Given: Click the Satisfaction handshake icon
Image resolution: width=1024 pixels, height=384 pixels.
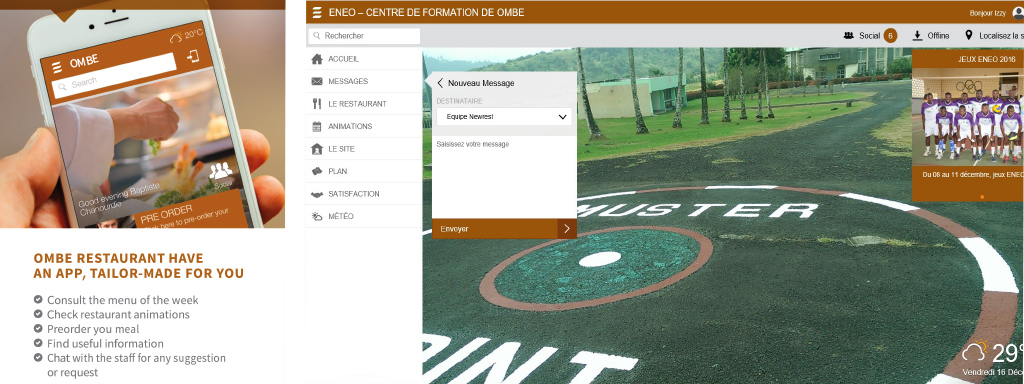Looking at the screenshot, I should coord(317,194).
